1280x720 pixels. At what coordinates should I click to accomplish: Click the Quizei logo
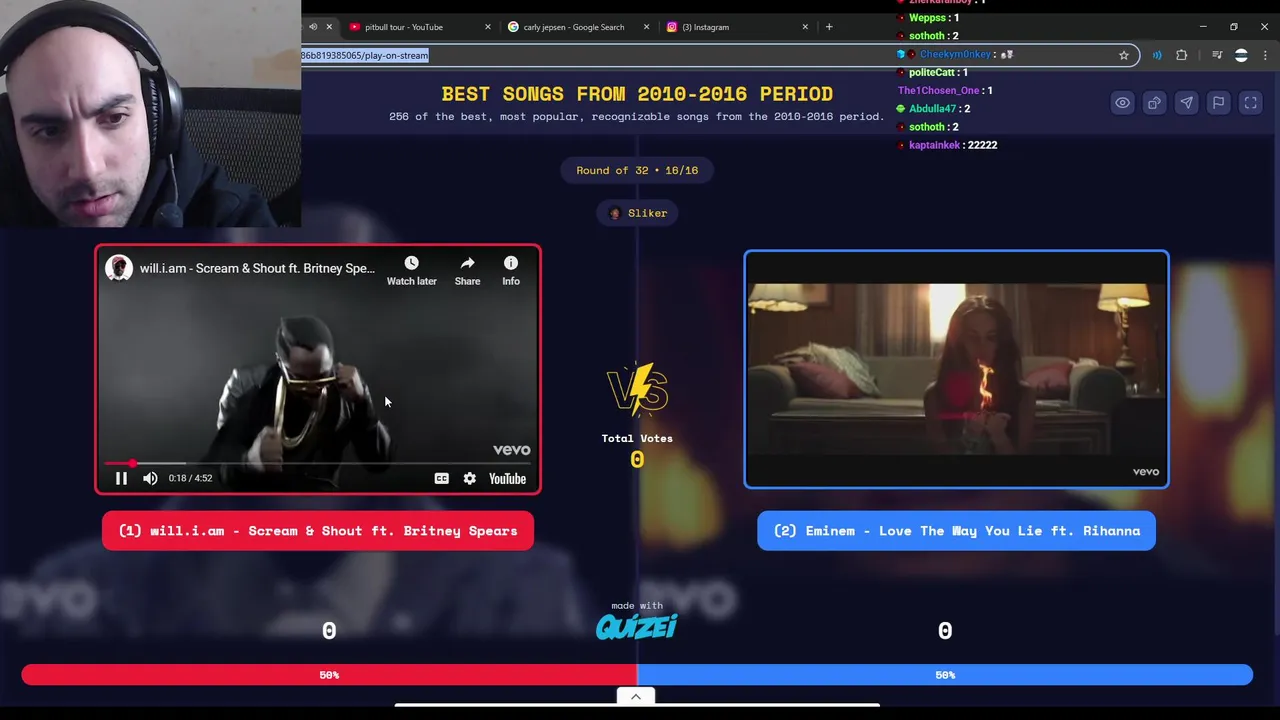click(x=637, y=627)
